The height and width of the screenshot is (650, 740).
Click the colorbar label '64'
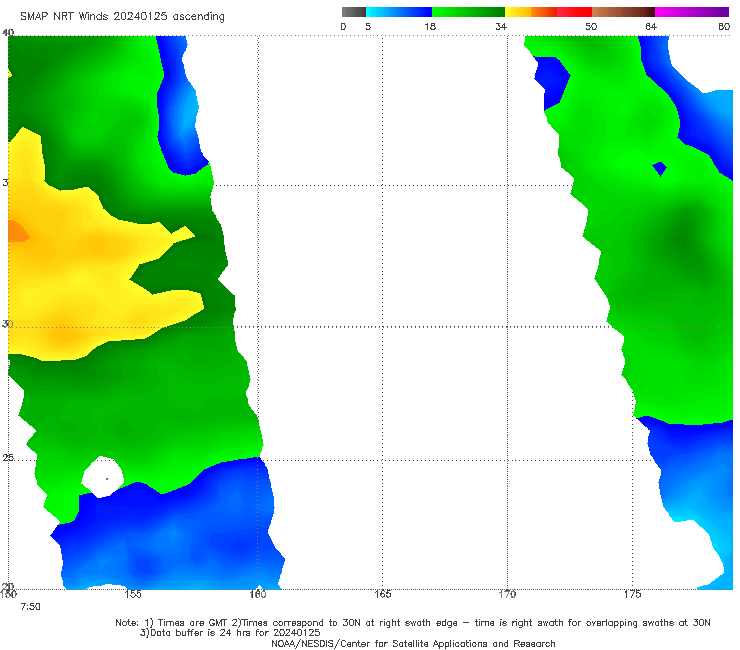pos(651,27)
